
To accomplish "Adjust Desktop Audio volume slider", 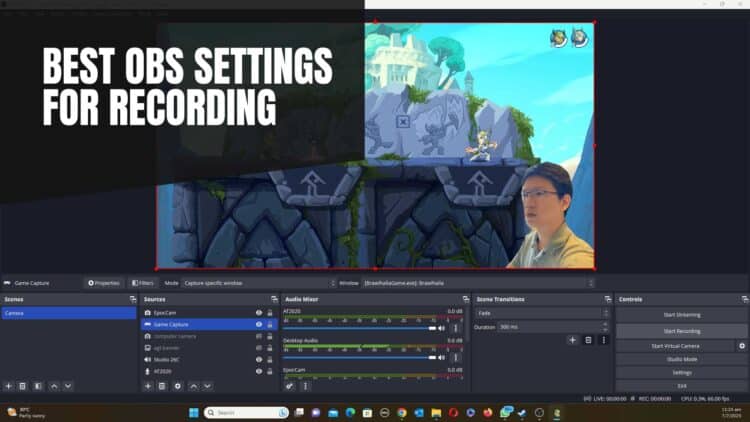I will 359,357.
